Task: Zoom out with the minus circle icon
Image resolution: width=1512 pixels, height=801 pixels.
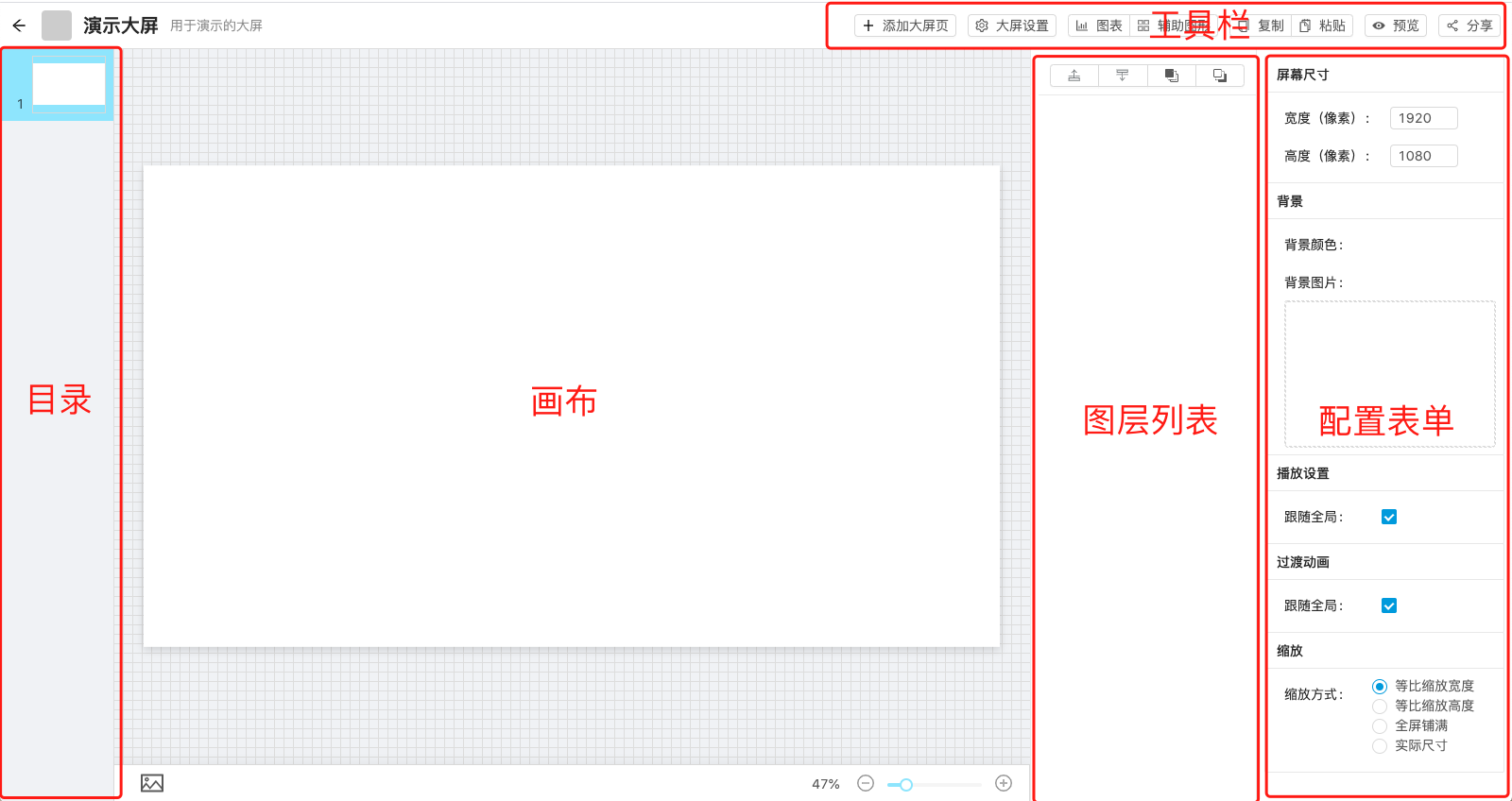Action: pos(866,783)
